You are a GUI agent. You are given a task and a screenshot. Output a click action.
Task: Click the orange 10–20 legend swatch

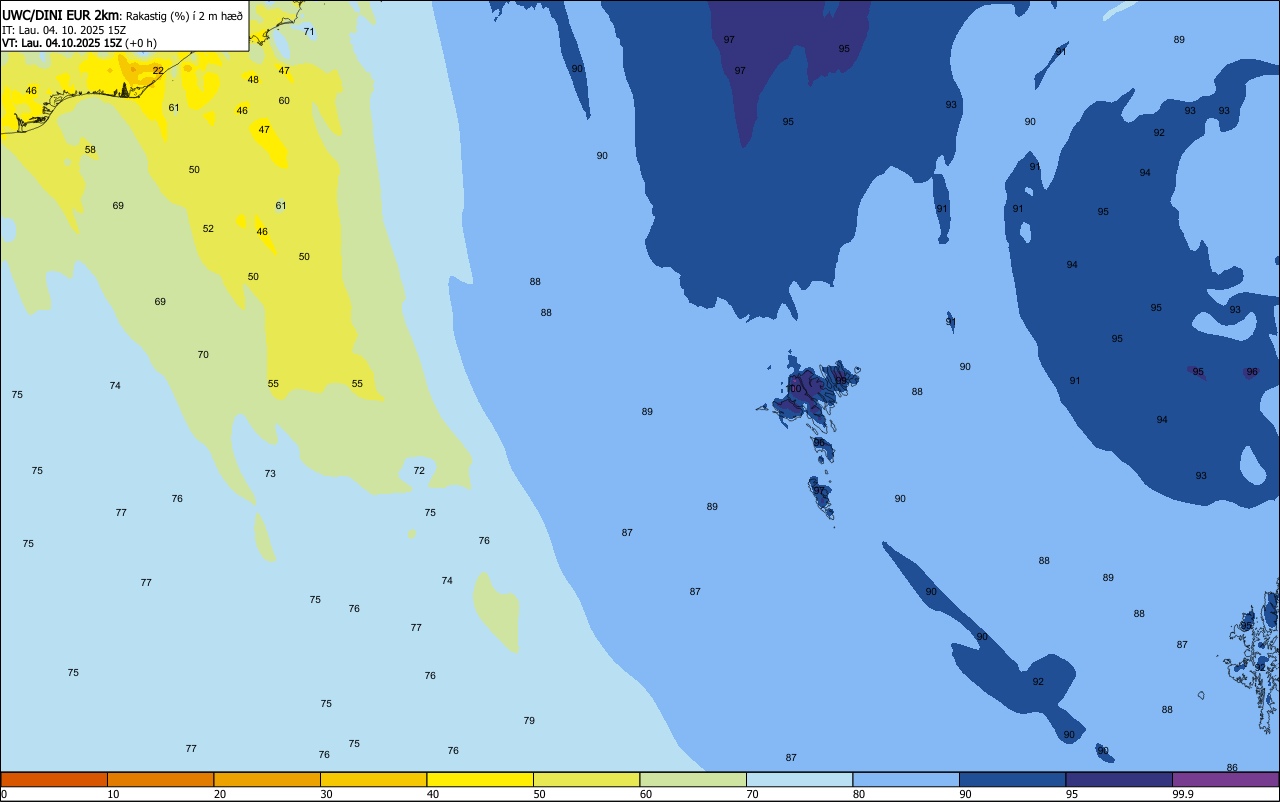coord(160,779)
